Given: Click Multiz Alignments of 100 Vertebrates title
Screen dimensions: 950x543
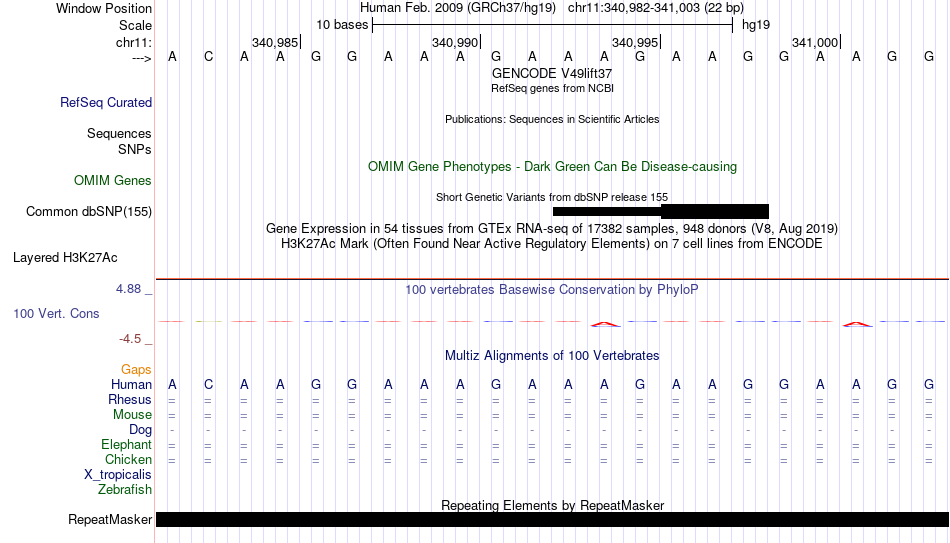Looking at the screenshot, I should (x=552, y=356).
